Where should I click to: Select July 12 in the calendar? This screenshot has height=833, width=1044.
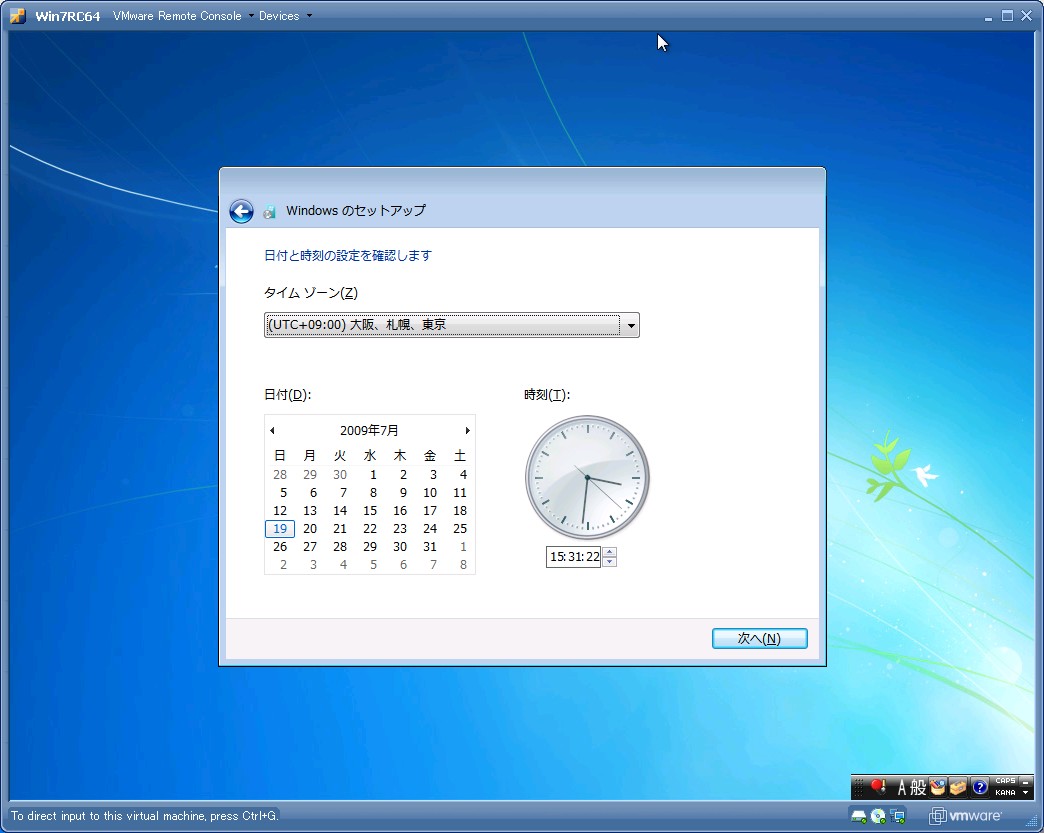point(280,511)
